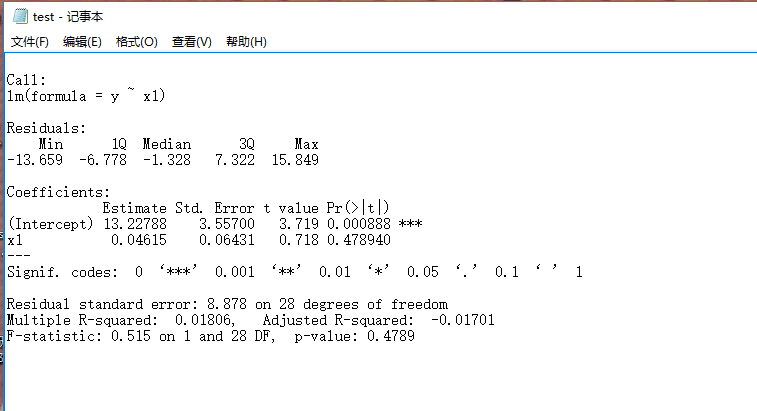Click the lm(formula = y ~ x1) text
Screen dimensions: 757x411
tap(86, 96)
